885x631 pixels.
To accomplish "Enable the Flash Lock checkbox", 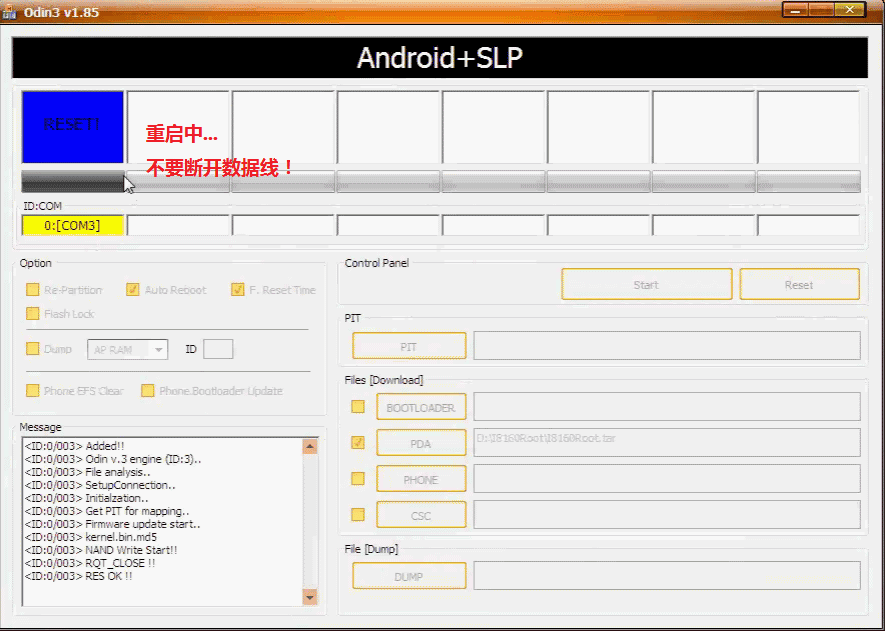I will coord(33,313).
